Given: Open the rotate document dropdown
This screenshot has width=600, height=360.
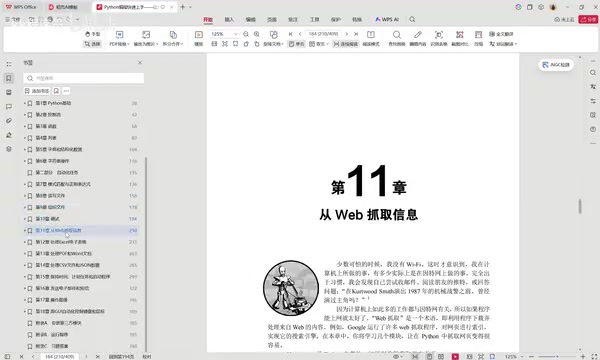Looking at the screenshot, I should [273, 44].
